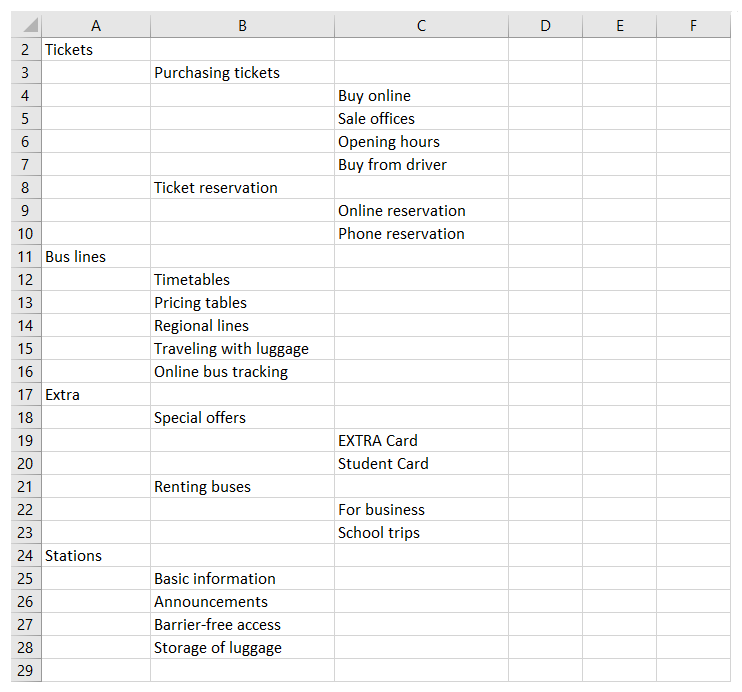This screenshot has width=742, height=692.
Task: Click the 'Purchasing tickets' cell
Action: coord(242,72)
